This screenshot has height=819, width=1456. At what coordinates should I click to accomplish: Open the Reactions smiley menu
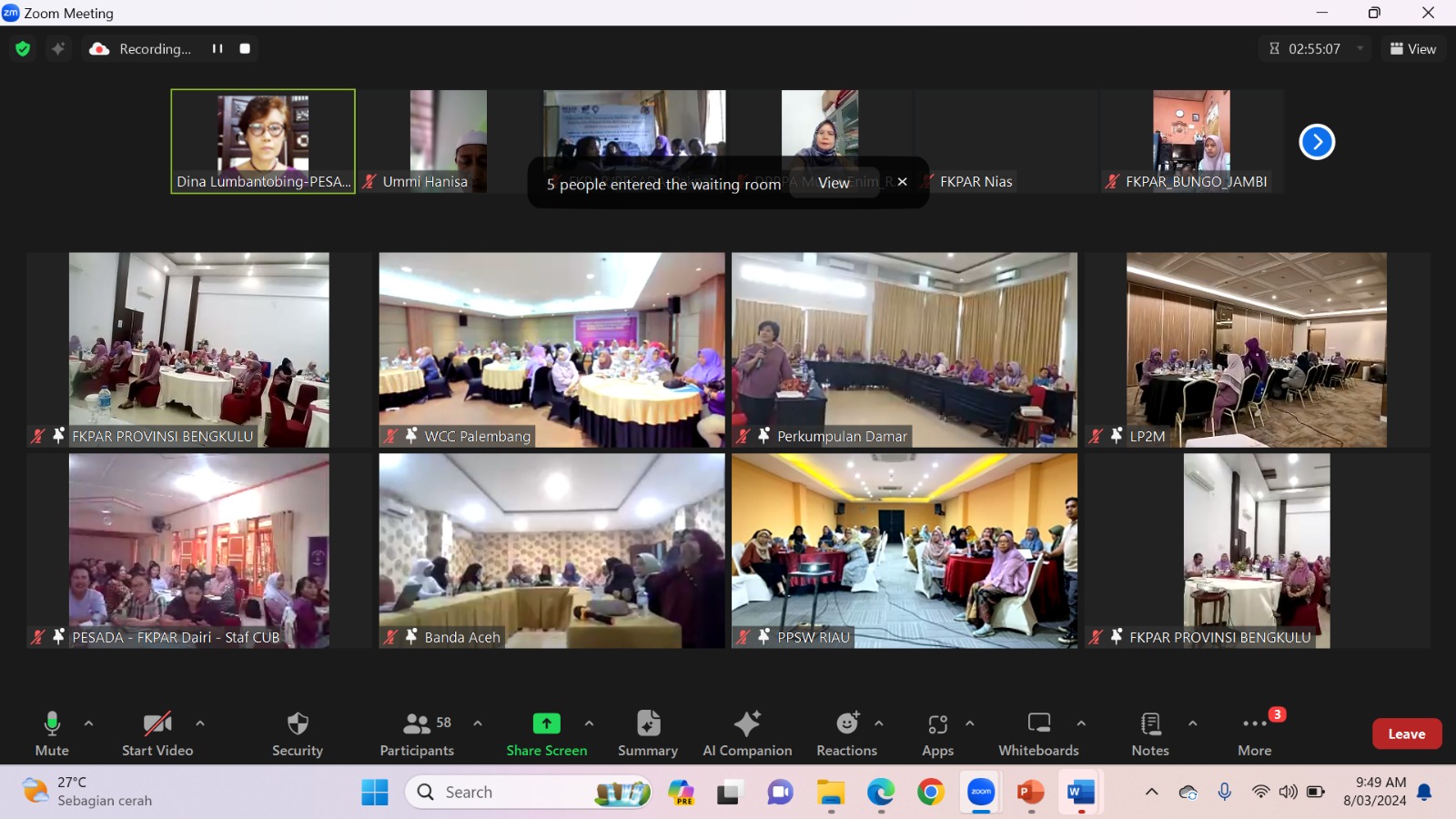[847, 733]
